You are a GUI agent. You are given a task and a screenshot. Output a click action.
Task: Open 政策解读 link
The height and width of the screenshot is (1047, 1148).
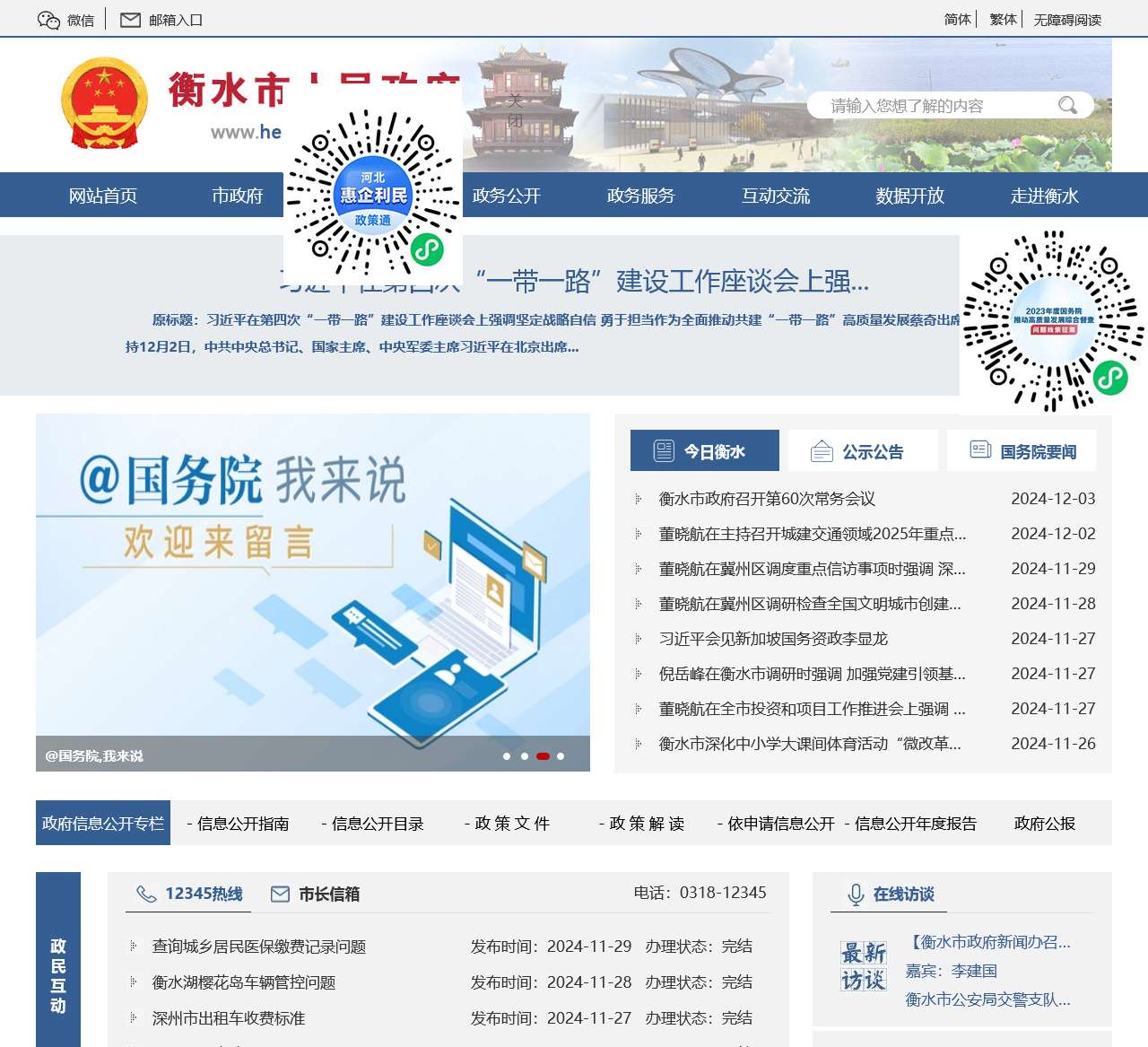tap(641, 824)
